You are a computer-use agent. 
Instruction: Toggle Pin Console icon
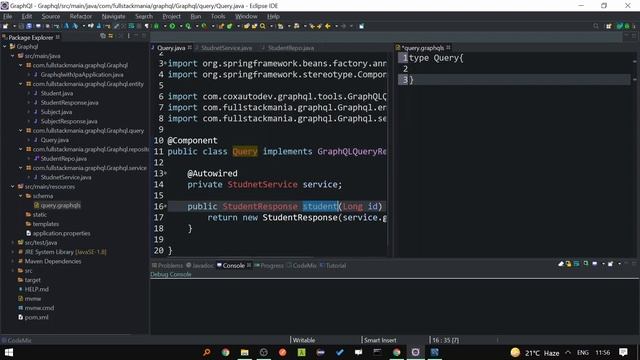(x=586, y=264)
